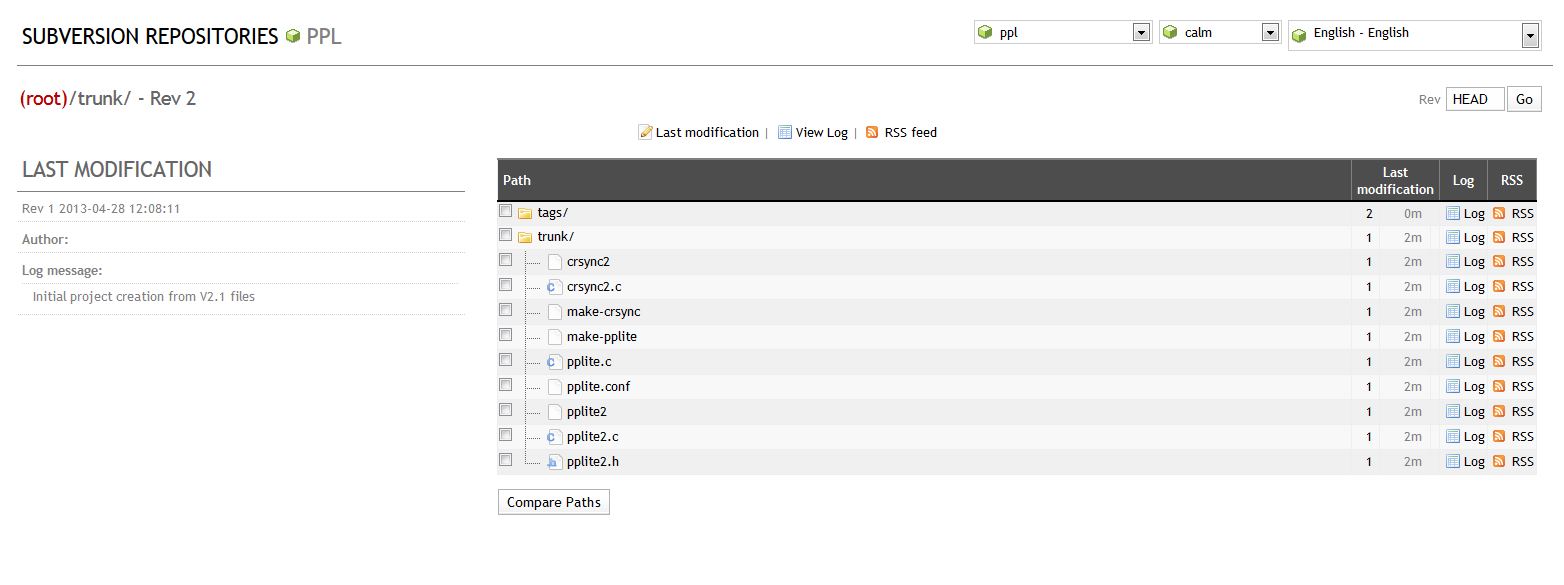
Task: Open the pplite2.c file link
Action: pyautogui.click(x=592, y=436)
